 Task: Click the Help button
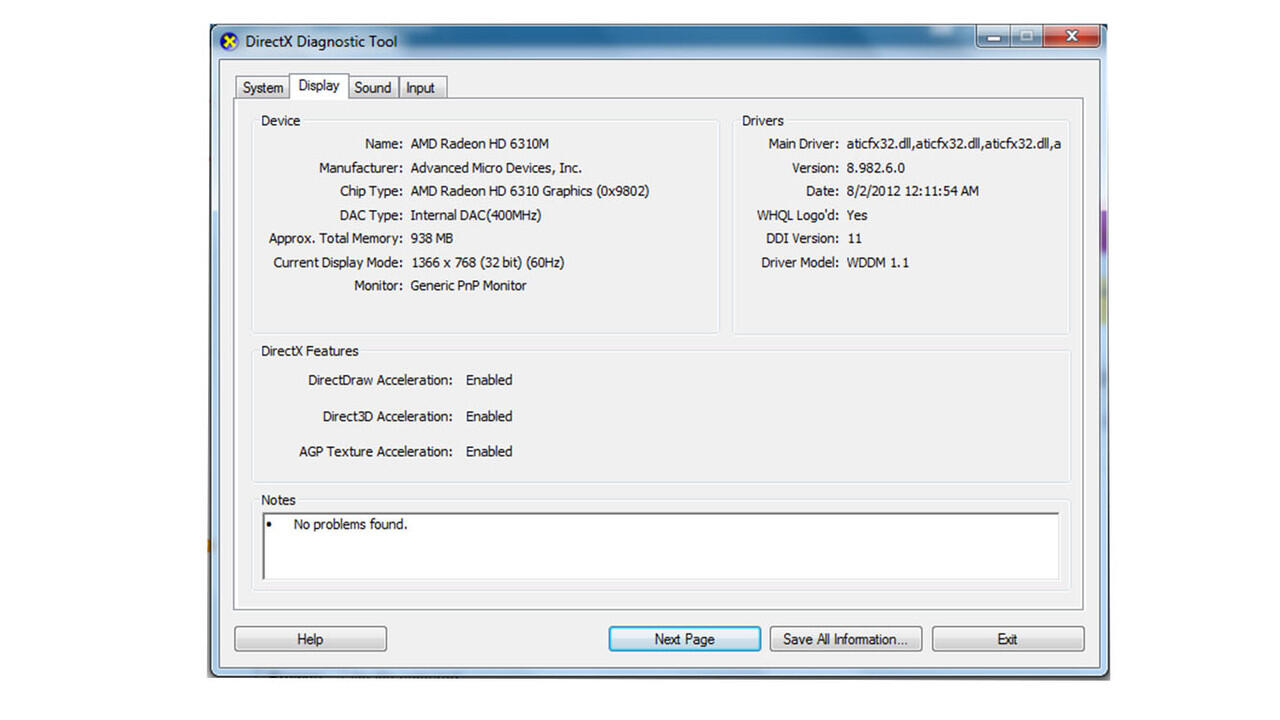[x=310, y=639]
